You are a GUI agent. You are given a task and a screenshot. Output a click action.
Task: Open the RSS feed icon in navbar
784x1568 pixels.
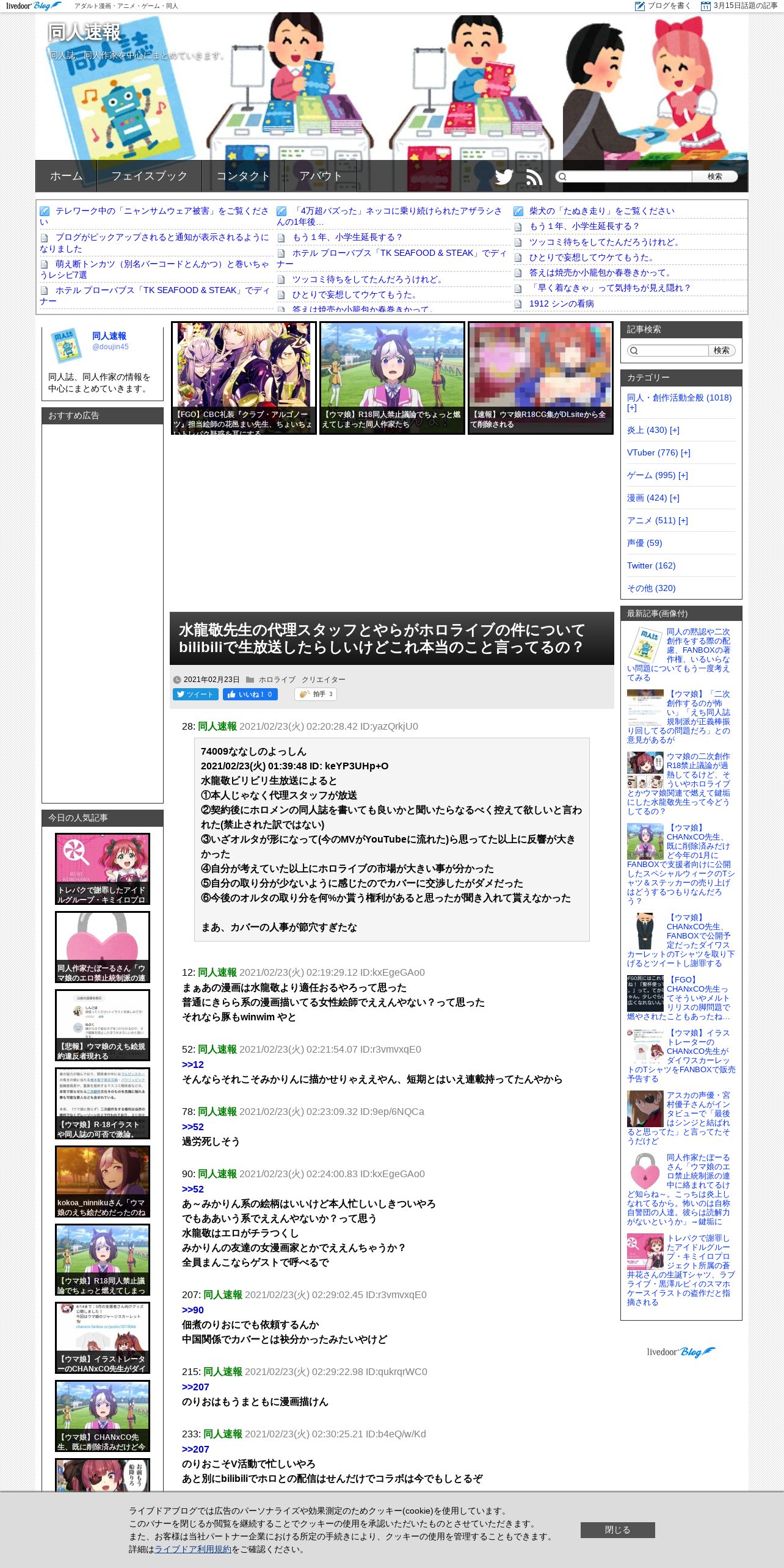coord(534,177)
